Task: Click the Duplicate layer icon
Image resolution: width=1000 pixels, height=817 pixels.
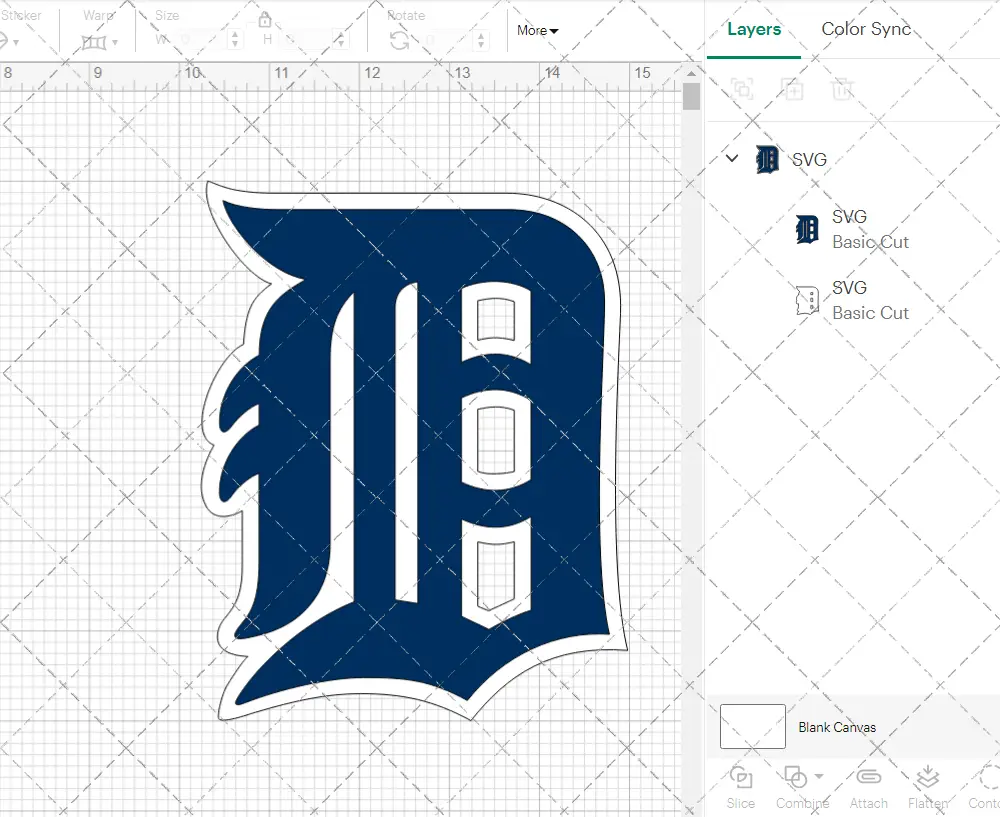Action: point(792,89)
